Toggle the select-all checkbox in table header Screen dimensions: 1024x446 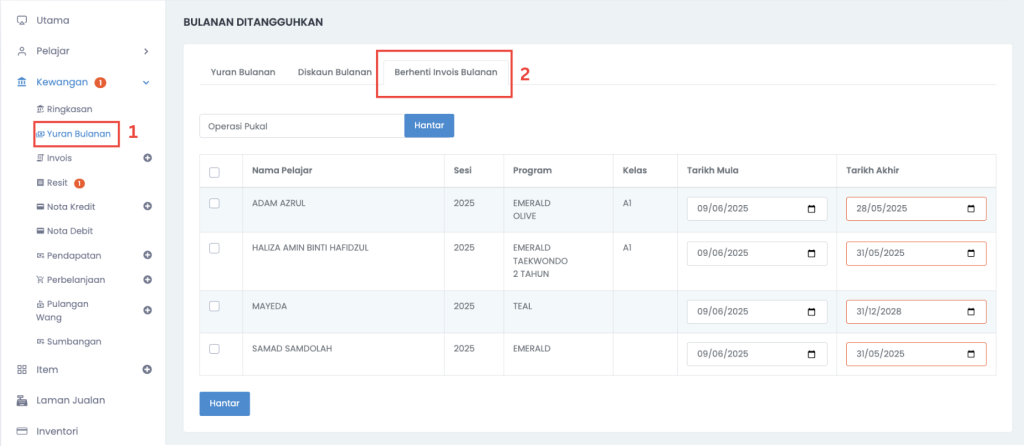coord(214,173)
